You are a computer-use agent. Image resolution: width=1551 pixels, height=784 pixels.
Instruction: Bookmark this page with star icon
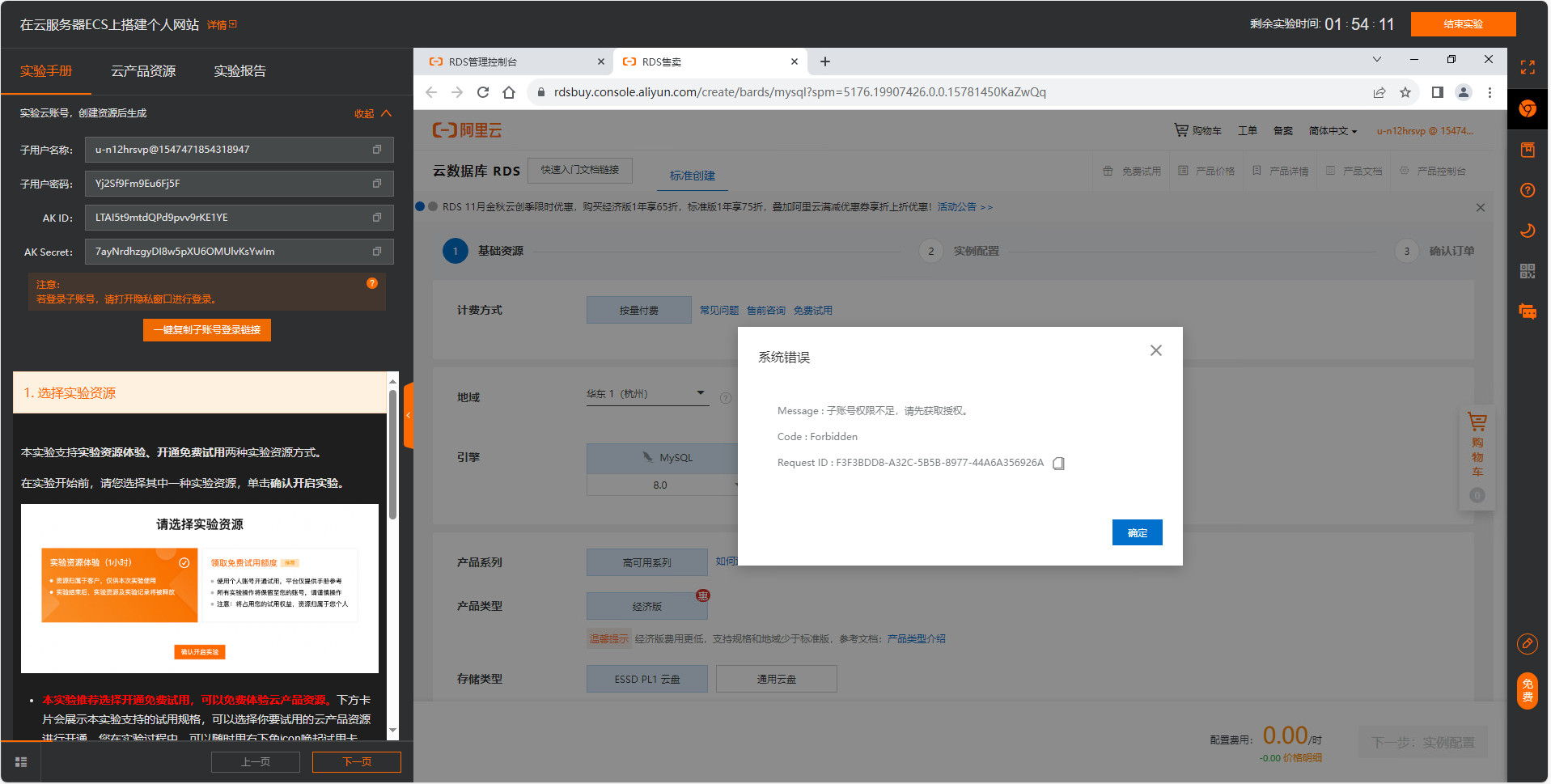(1405, 92)
